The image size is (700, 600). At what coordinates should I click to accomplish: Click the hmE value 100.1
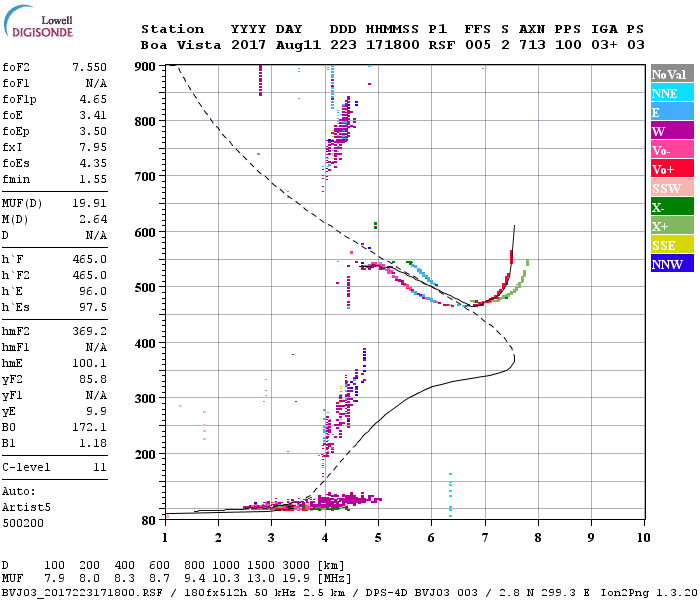coord(89,363)
